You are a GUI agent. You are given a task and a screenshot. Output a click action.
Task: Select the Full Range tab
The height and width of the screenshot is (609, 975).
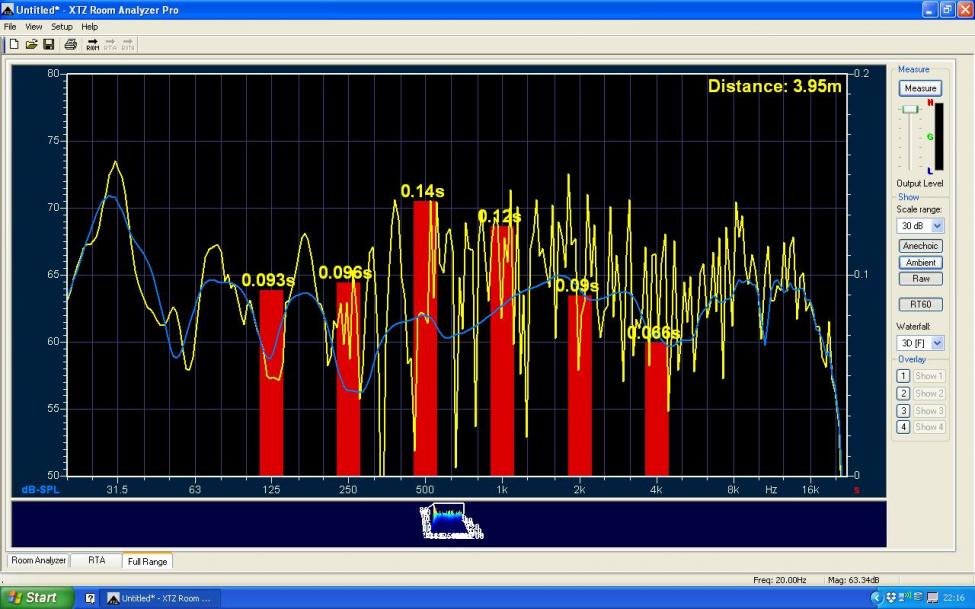click(x=147, y=561)
